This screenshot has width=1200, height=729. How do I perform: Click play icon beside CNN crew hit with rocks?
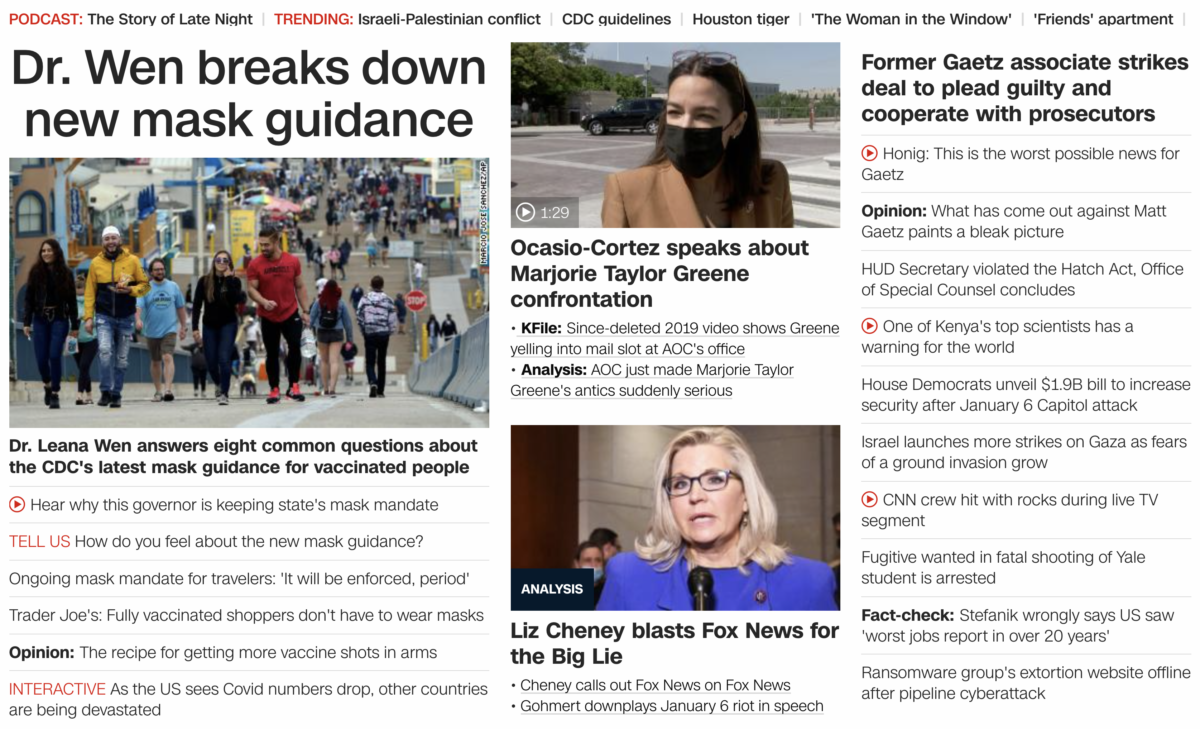point(870,500)
